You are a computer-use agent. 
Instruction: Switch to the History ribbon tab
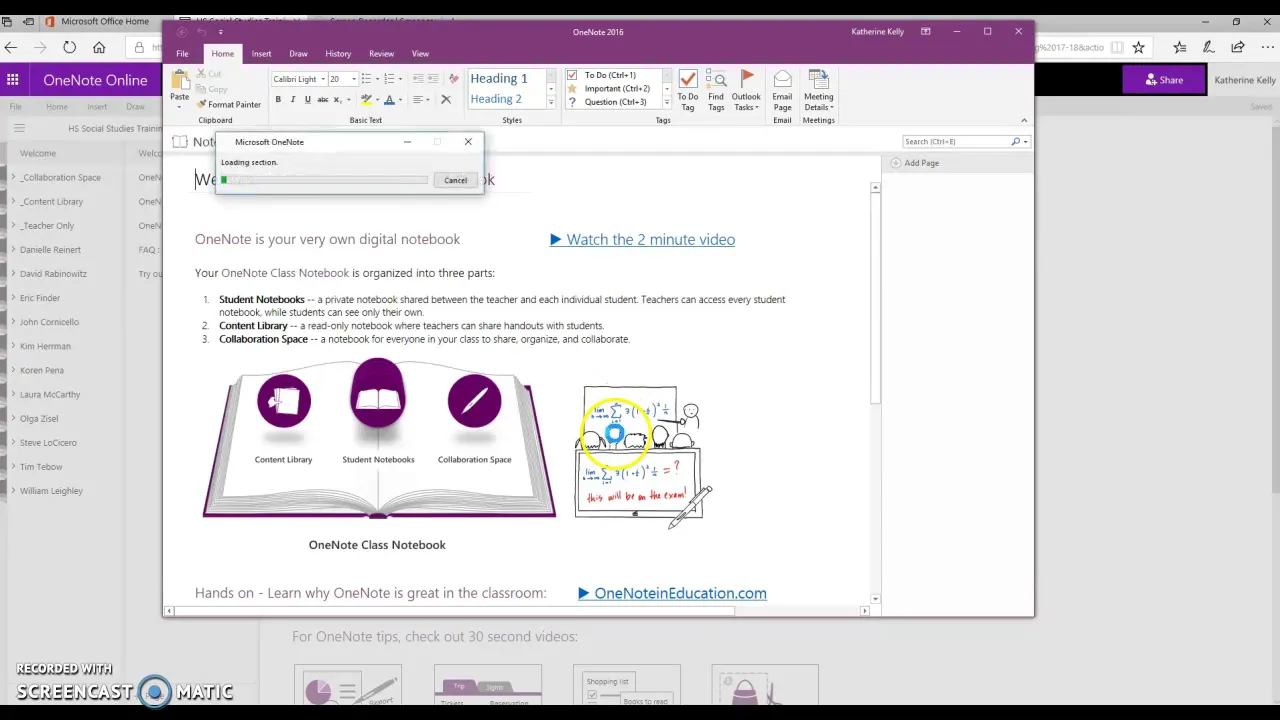pyautogui.click(x=338, y=54)
